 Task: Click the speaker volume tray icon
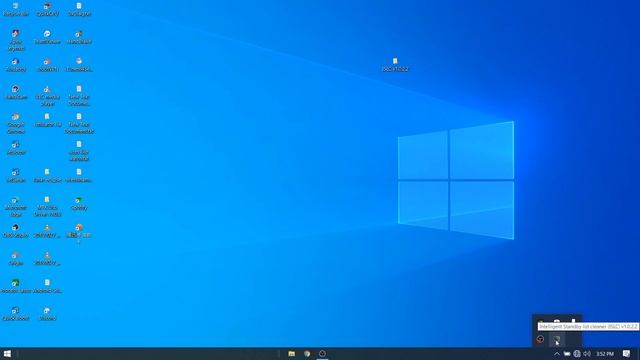pyautogui.click(x=587, y=353)
